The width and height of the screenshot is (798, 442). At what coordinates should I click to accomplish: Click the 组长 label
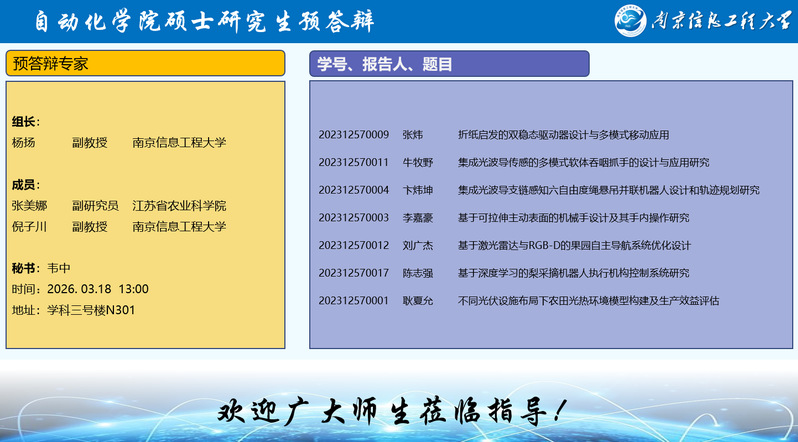click(x=25, y=122)
